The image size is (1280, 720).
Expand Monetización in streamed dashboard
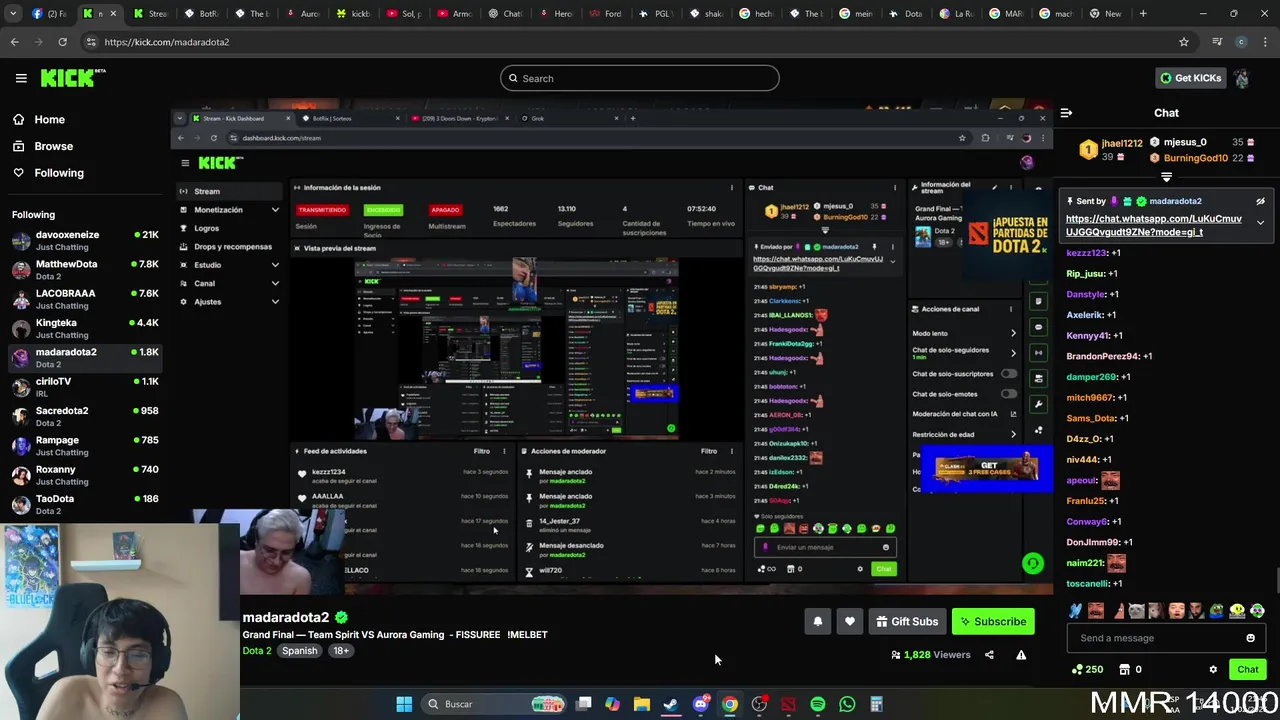click(x=275, y=210)
